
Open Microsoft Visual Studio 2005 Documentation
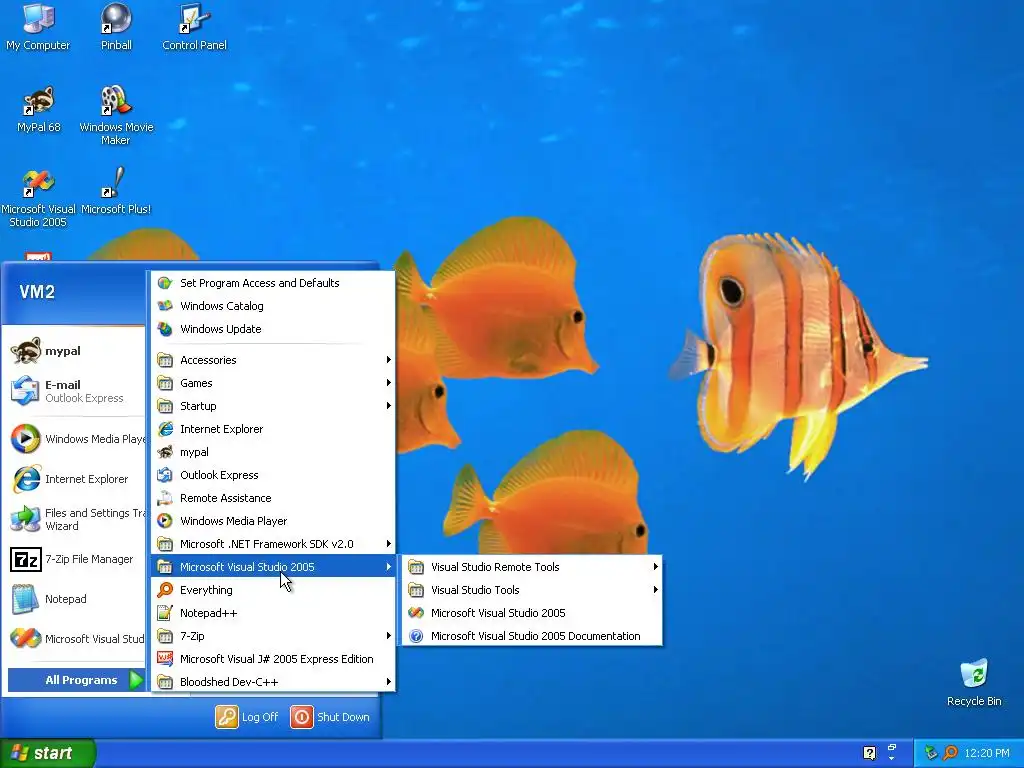[x=532, y=635]
